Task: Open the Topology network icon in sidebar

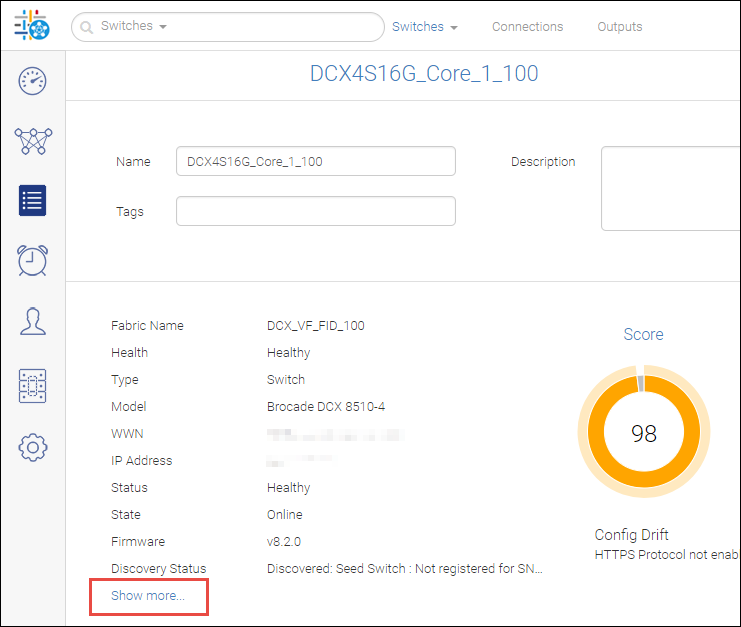Action: pyautogui.click(x=33, y=141)
